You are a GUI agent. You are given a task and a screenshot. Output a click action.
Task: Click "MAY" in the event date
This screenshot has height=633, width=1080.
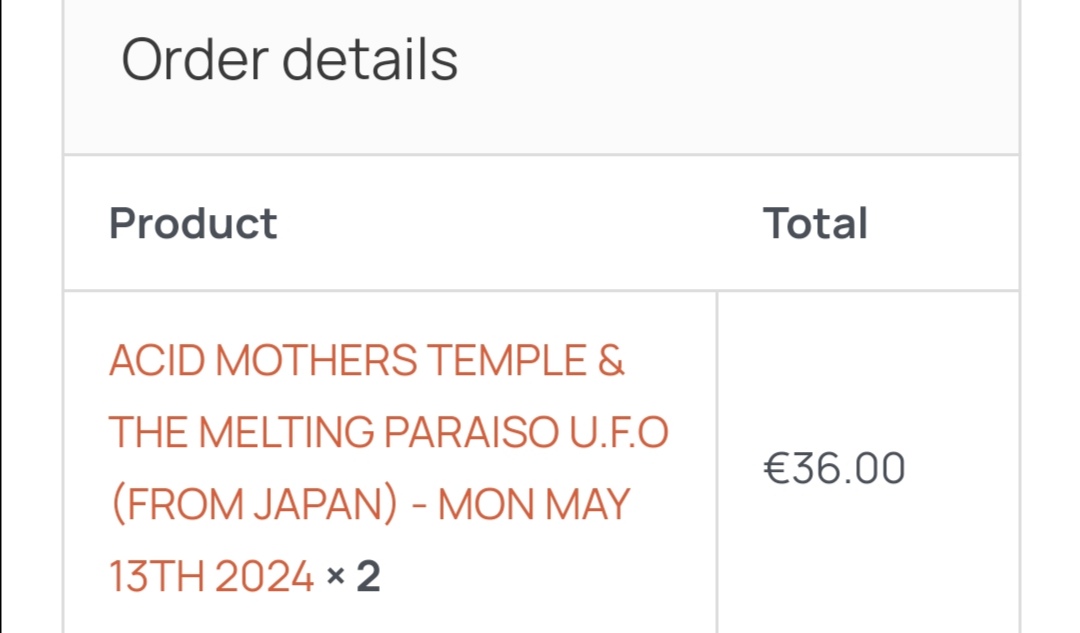coord(590,504)
